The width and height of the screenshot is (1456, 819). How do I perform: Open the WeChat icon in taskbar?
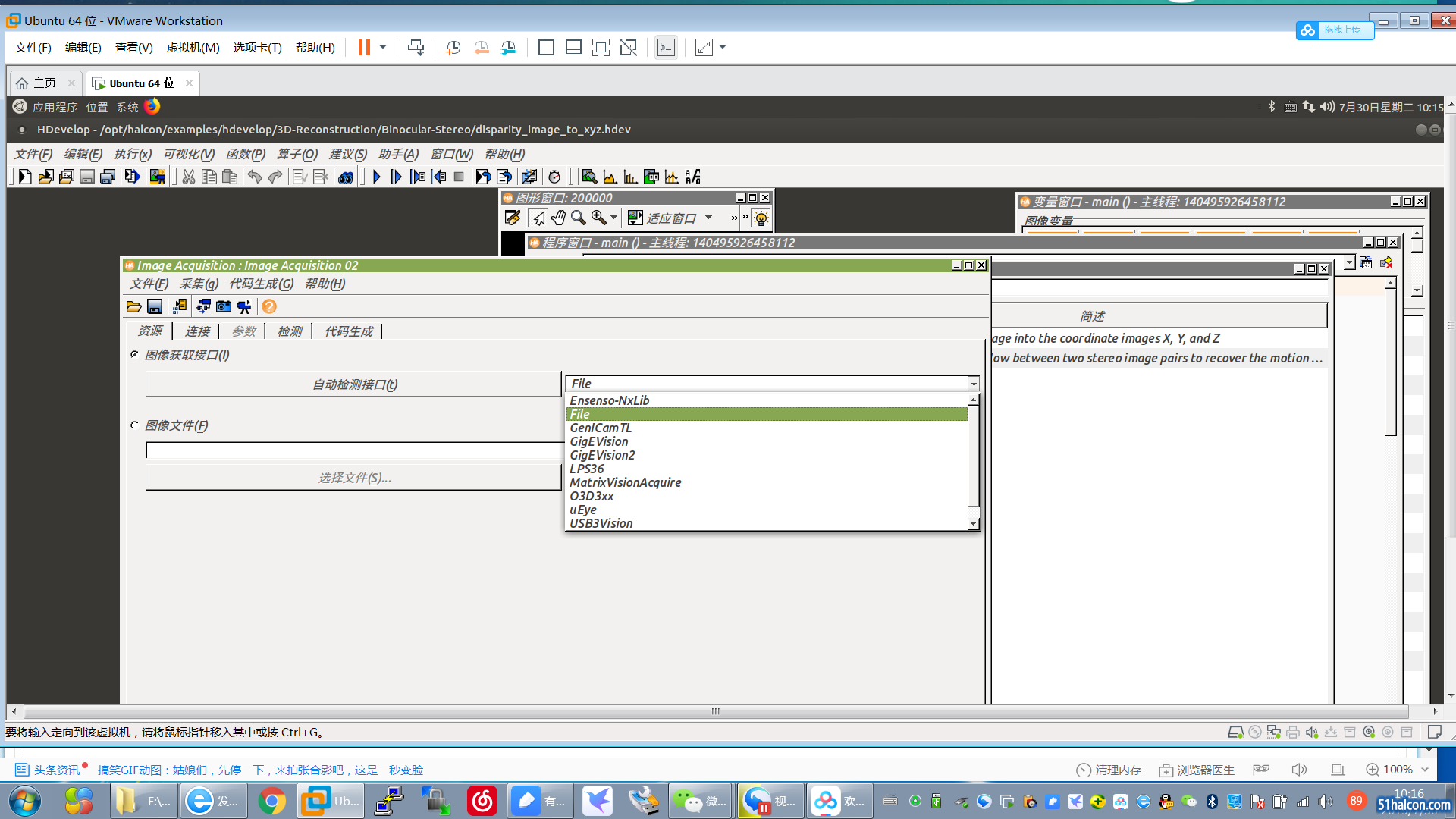click(701, 801)
